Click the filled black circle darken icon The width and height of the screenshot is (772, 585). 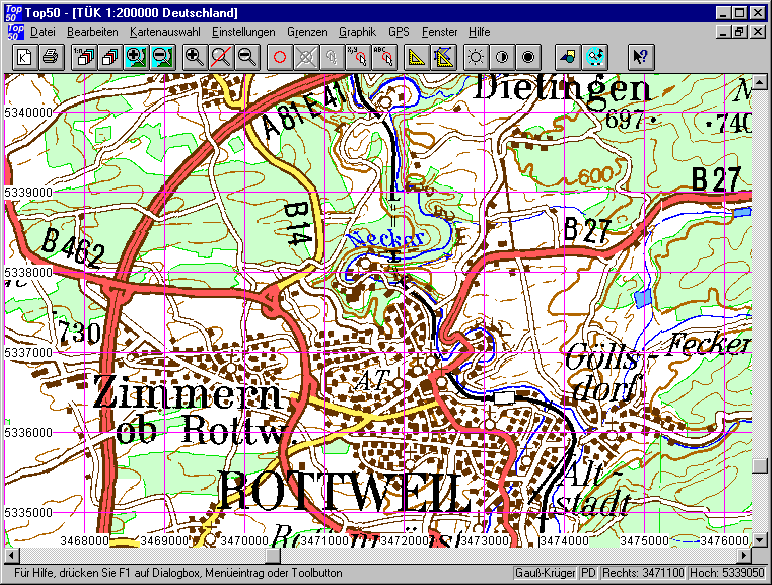528,57
